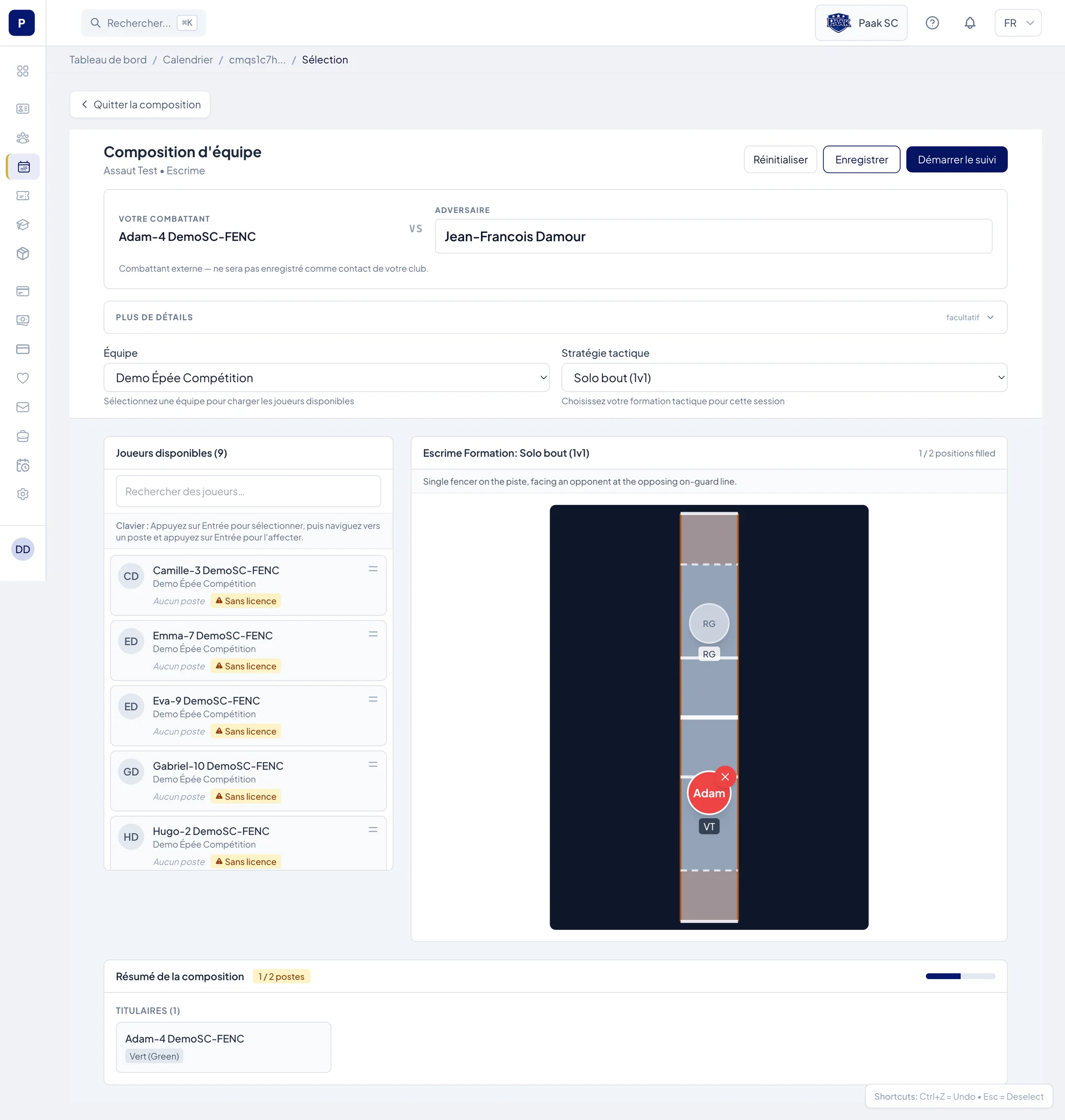
Task: Select the Adam fencer token
Action: (709, 793)
